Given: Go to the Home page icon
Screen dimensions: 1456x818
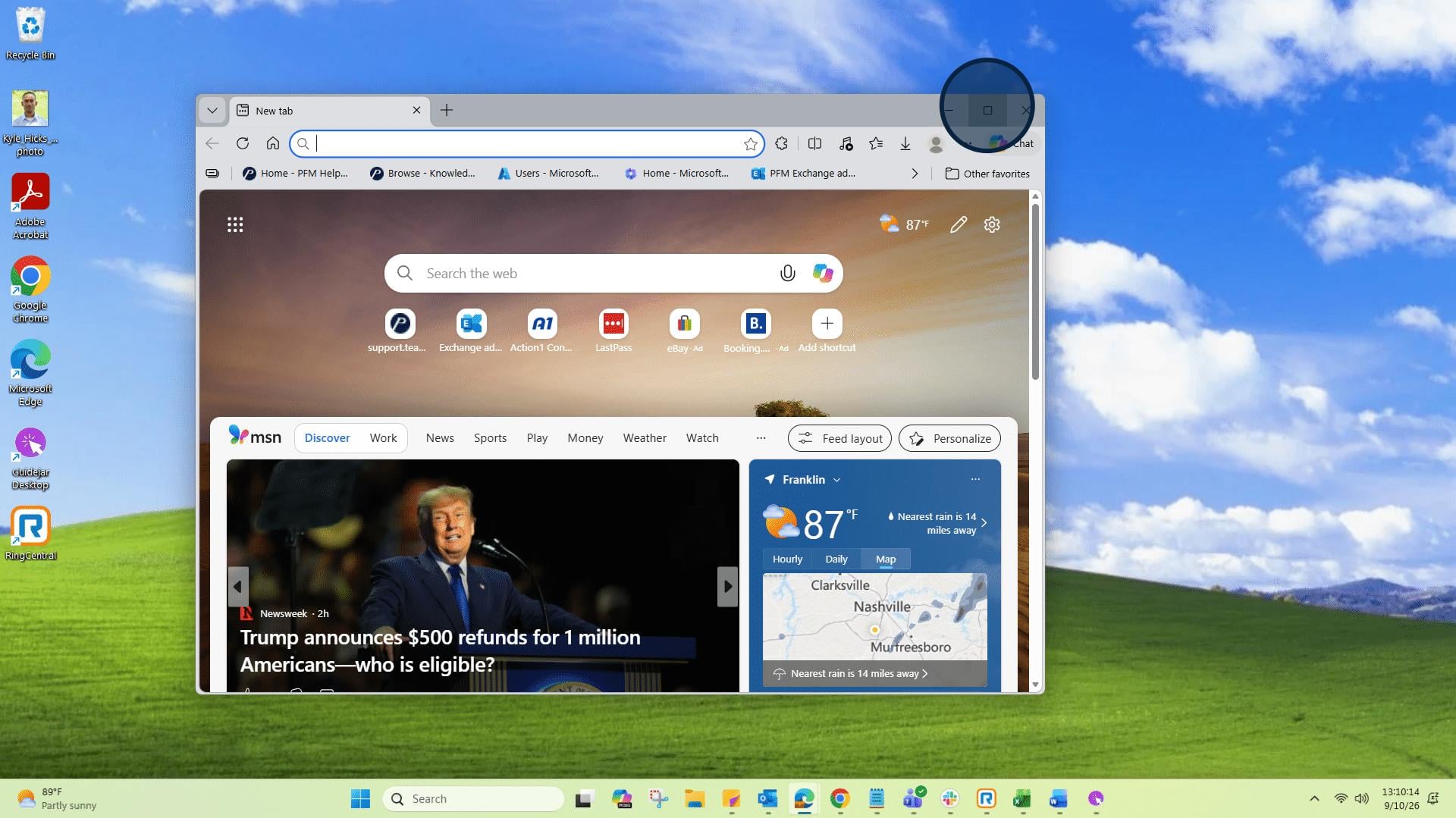Looking at the screenshot, I should [273, 143].
